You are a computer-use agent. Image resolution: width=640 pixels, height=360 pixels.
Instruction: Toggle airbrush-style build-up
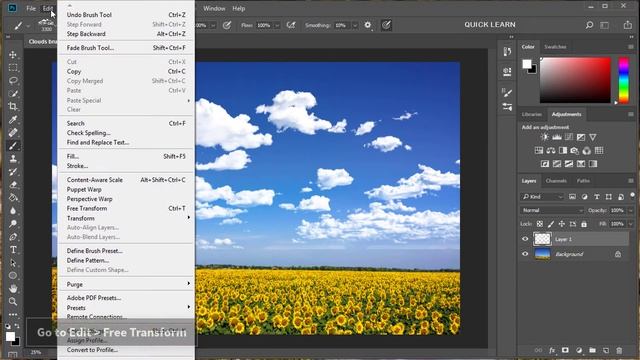pyautogui.click(x=291, y=25)
